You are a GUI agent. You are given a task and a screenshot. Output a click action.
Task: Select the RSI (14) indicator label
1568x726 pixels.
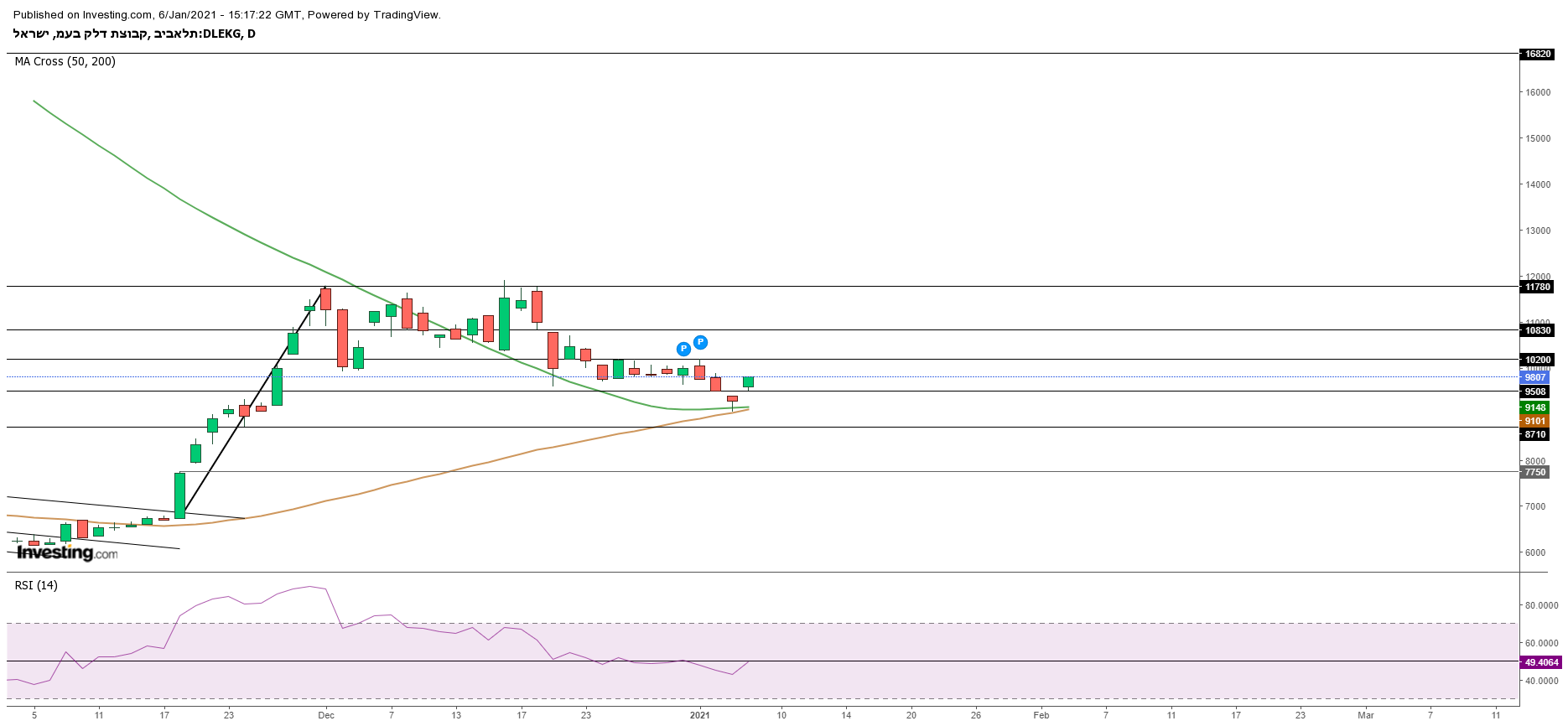click(36, 585)
